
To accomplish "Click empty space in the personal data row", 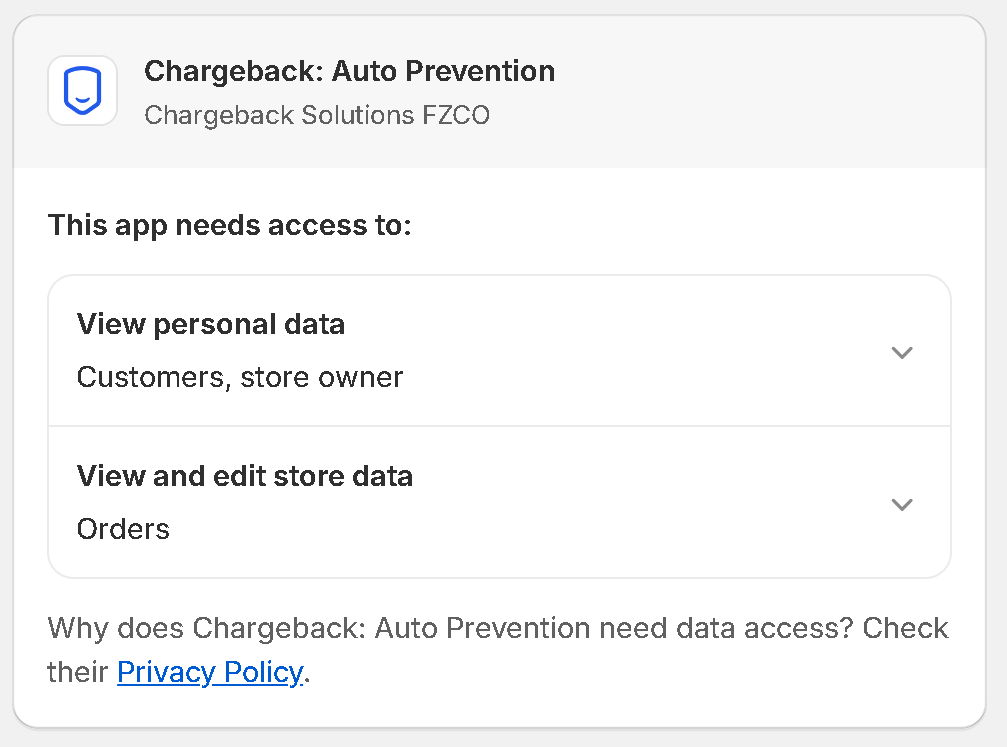I will (642, 351).
